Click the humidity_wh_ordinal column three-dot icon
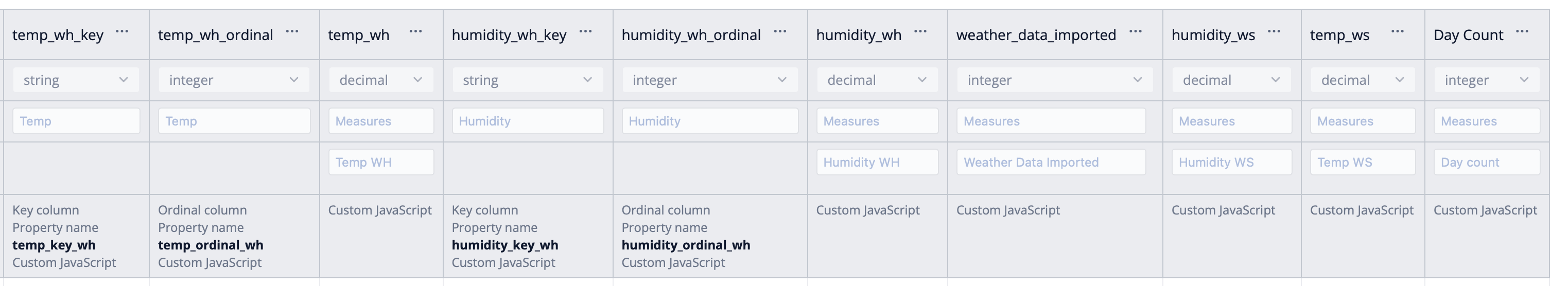1568x286 pixels. tap(780, 32)
